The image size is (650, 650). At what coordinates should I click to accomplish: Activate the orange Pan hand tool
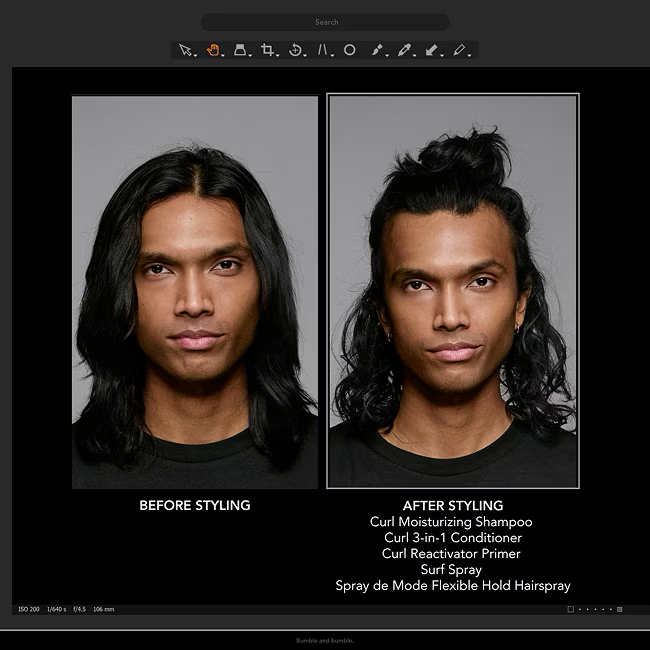[x=213, y=50]
